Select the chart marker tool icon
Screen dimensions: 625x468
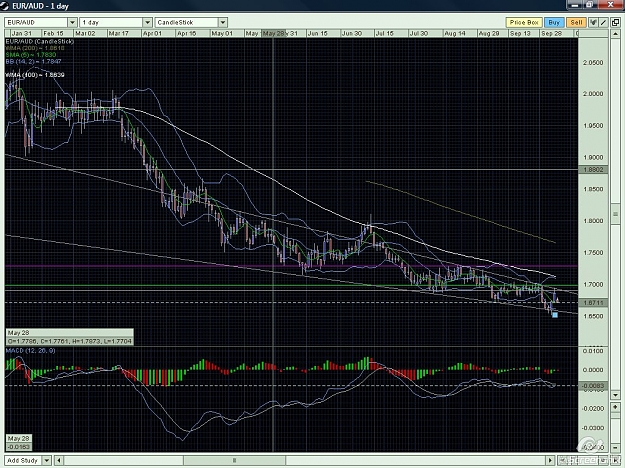tap(593, 22)
